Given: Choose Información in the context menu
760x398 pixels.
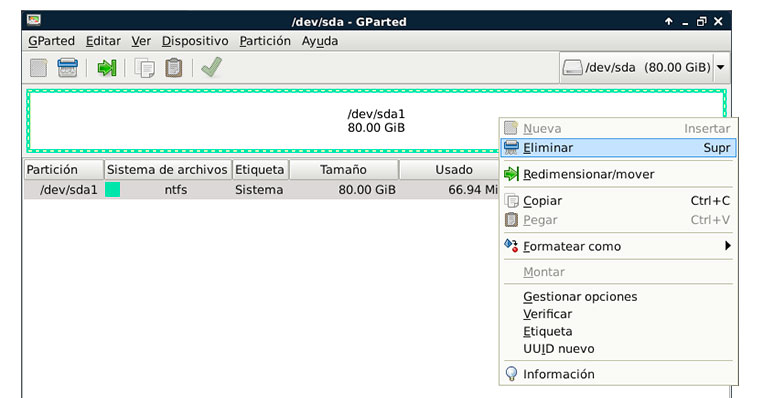Looking at the screenshot, I should click(x=618, y=374).
